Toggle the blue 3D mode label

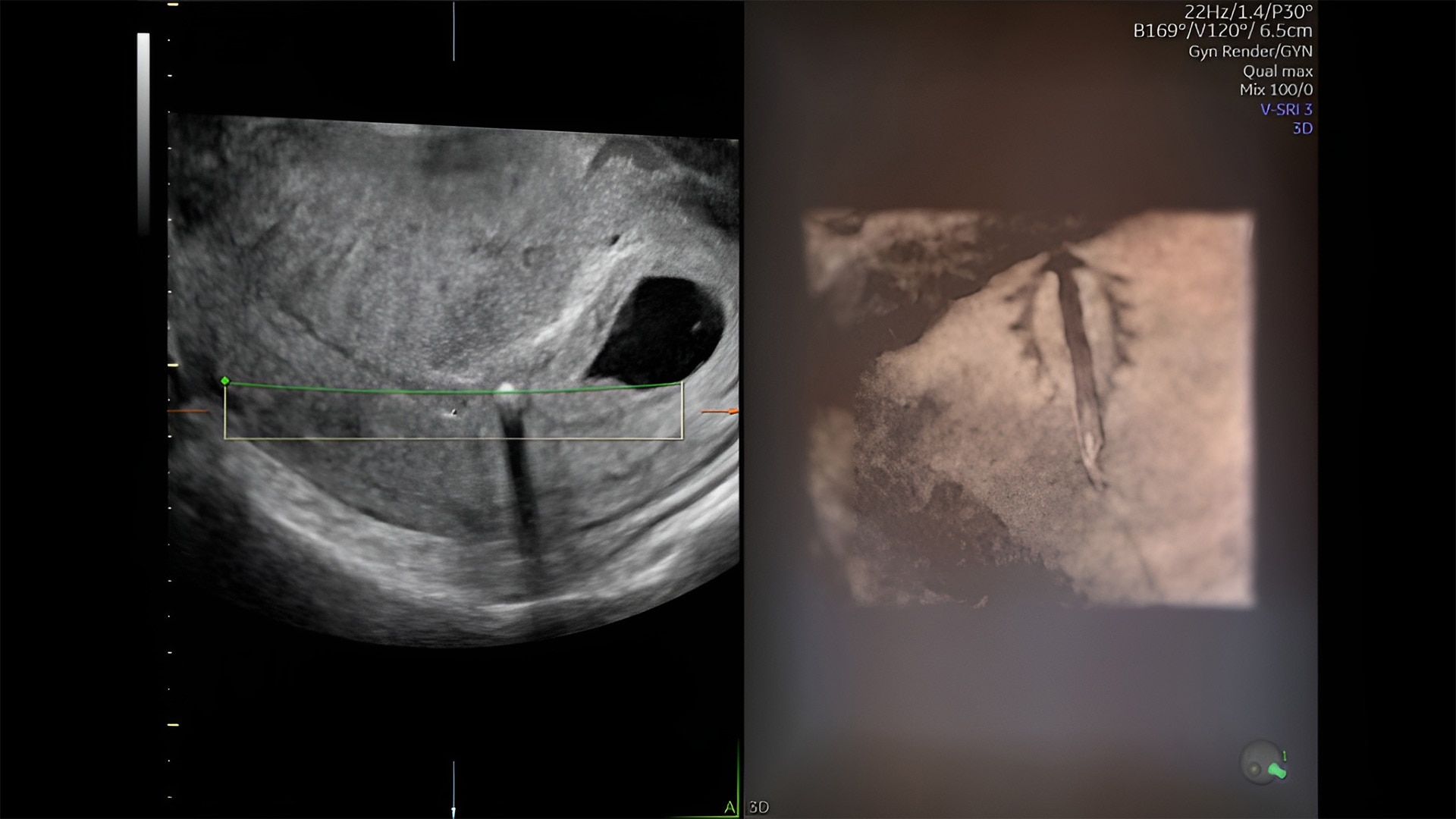(1302, 128)
